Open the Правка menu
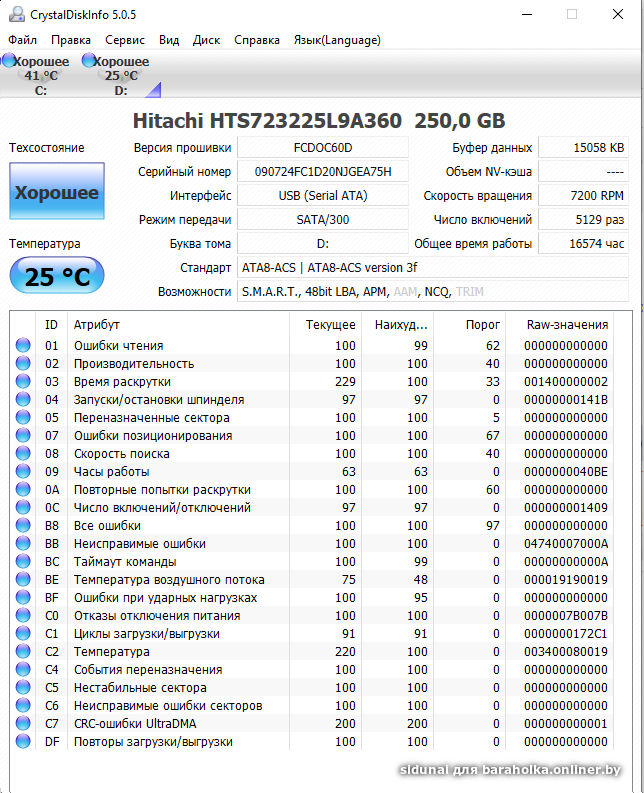Viewport: 644px width, 793px height. point(71,40)
